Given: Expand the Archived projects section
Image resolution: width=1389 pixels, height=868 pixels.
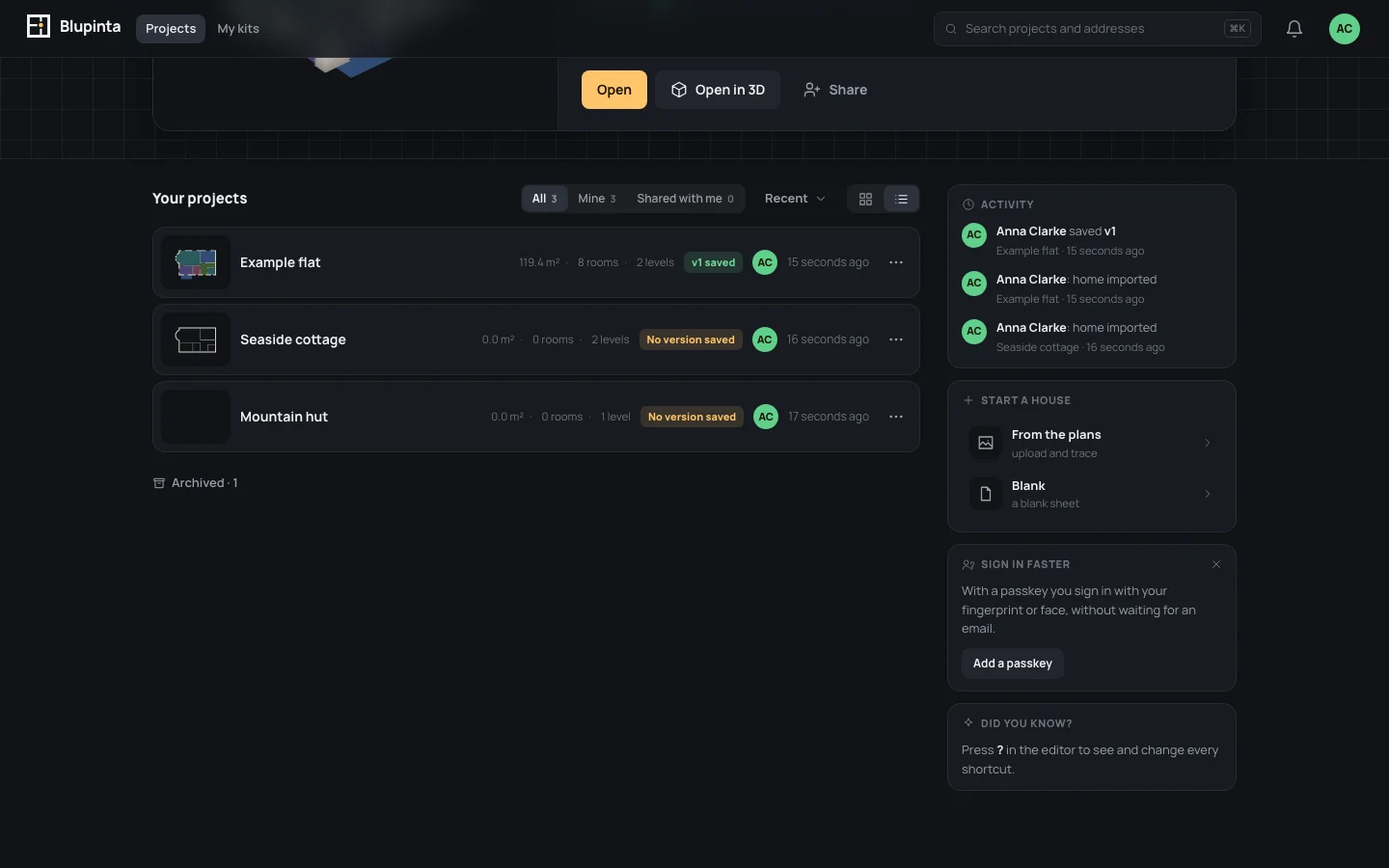Looking at the screenshot, I should pyautogui.click(x=196, y=483).
